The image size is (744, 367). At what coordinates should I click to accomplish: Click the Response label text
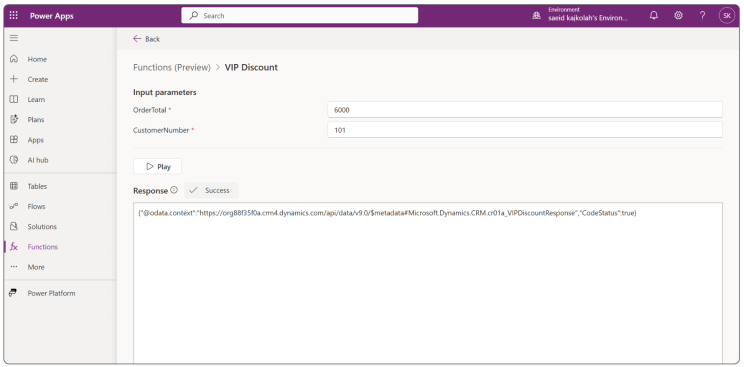click(150, 190)
